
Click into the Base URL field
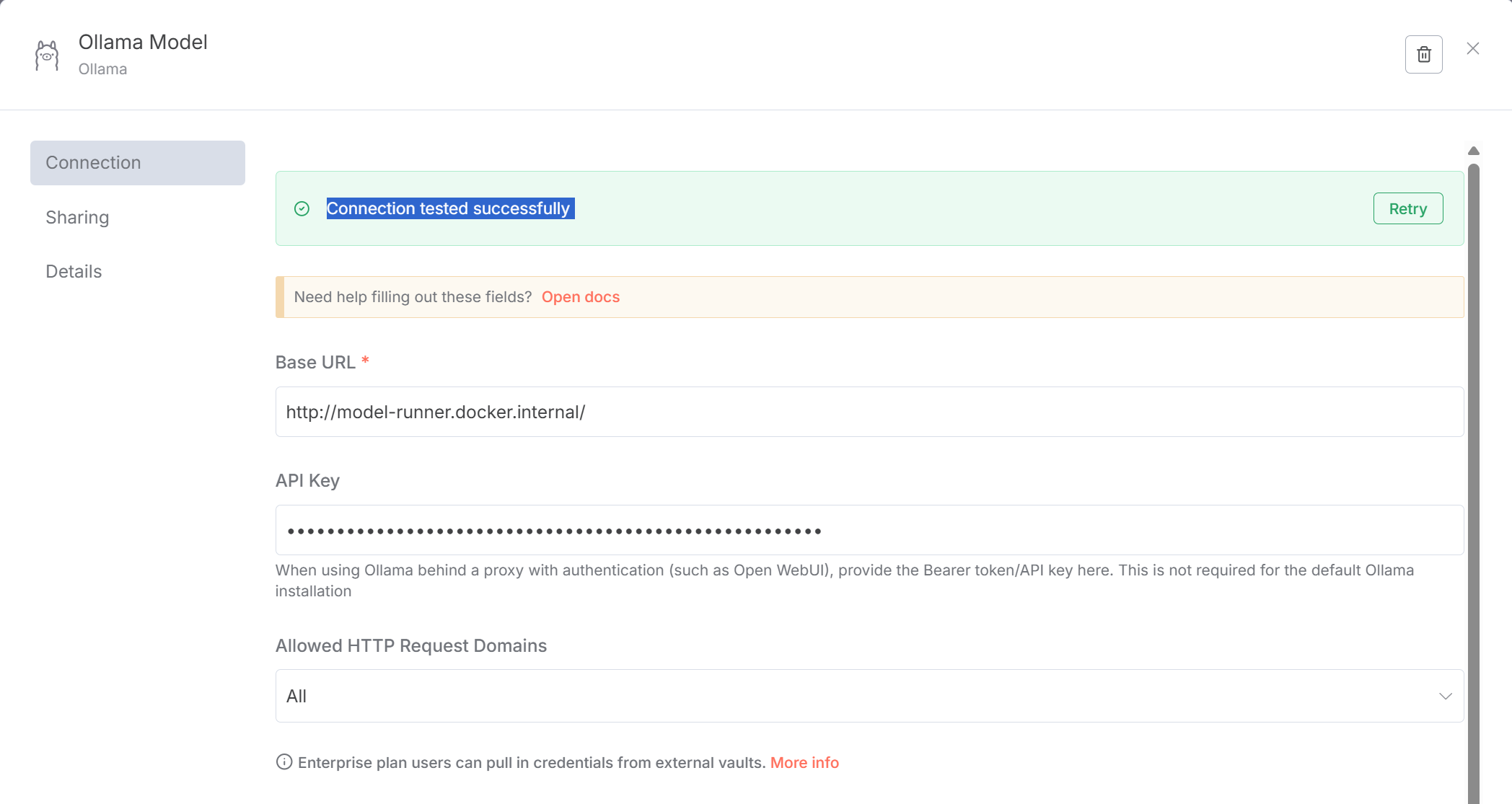coord(869,412)
